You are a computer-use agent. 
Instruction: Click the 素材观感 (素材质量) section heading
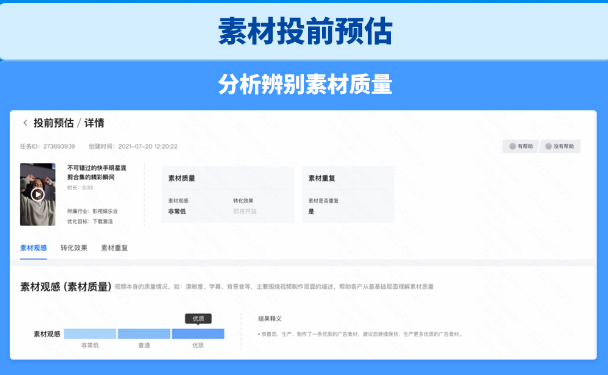click(x=66, y=287)
